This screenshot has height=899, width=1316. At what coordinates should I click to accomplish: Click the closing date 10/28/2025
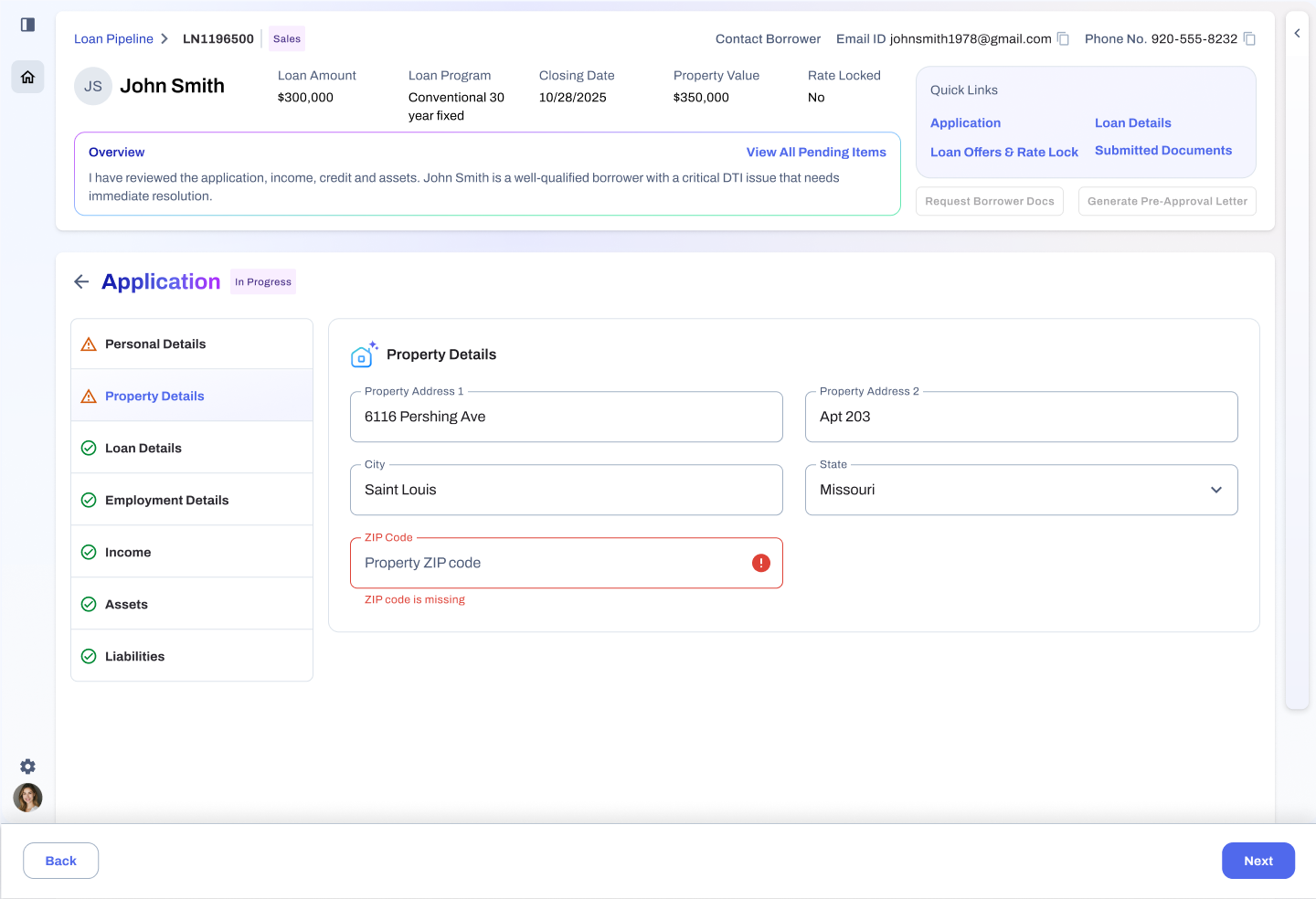coord(573,97)
